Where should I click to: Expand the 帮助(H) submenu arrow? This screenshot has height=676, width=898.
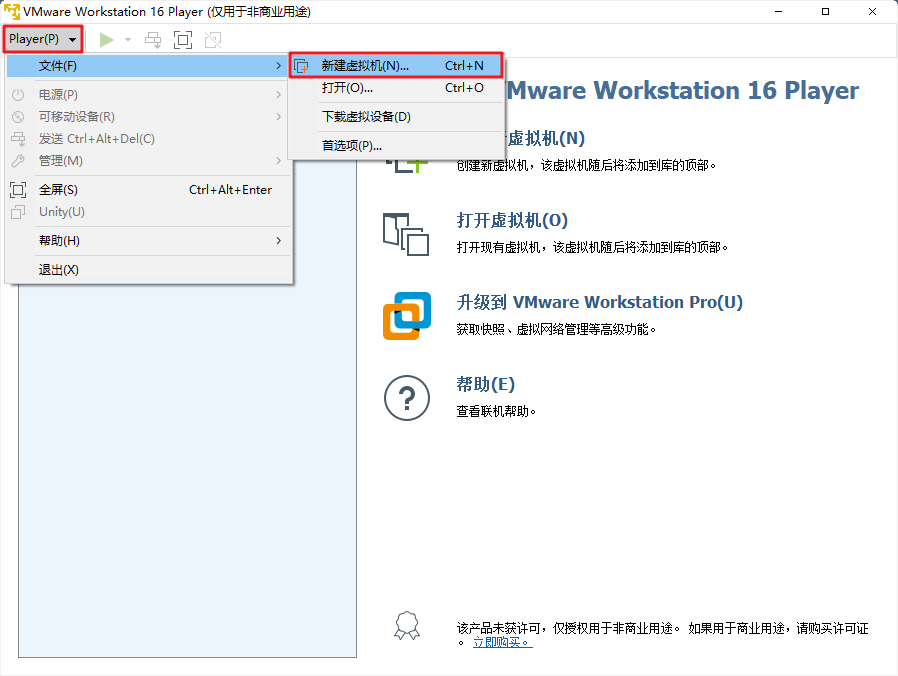pos(278,241)
